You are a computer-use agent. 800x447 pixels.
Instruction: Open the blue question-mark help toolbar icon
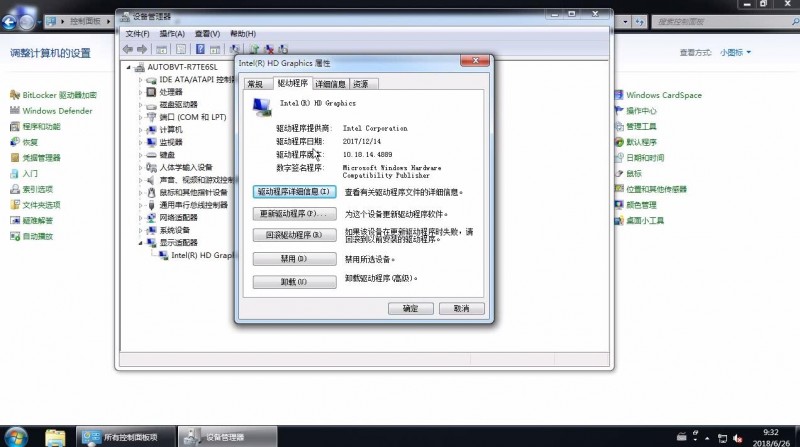pos(200,49)
